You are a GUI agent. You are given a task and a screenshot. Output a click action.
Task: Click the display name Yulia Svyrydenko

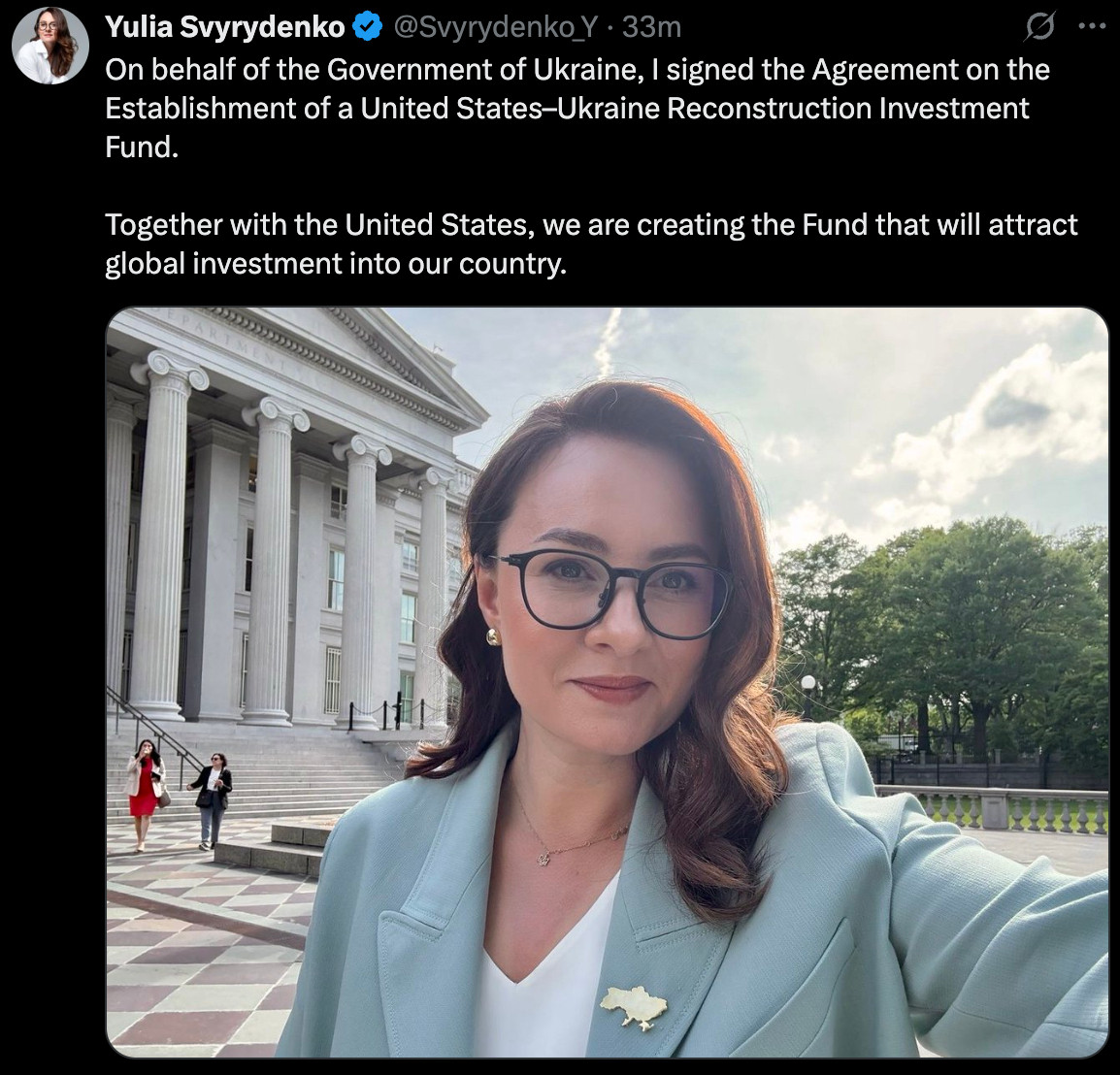coord(225,27)
